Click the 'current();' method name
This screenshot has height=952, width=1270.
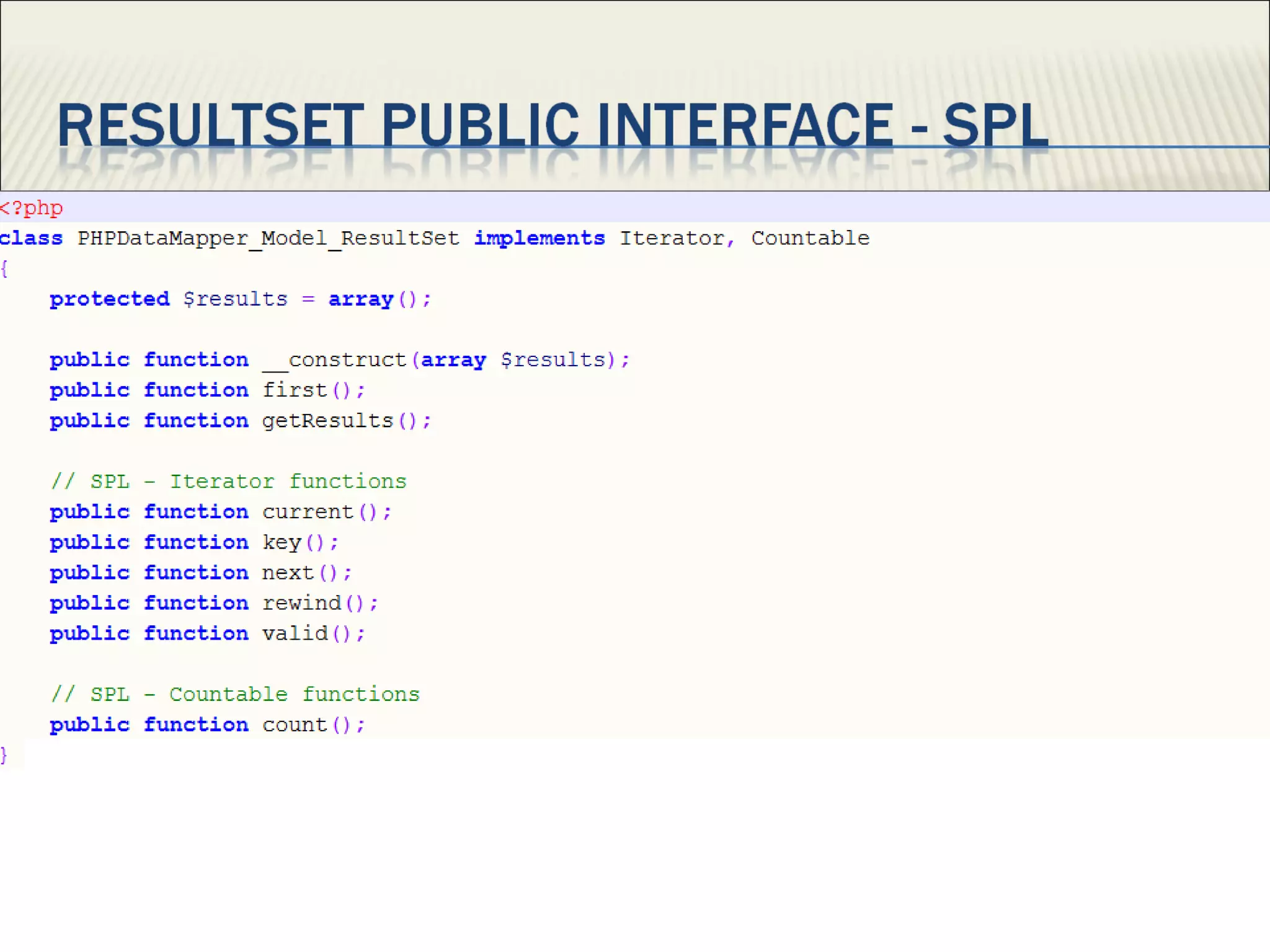pyautogui.click(x=327, y=513)
